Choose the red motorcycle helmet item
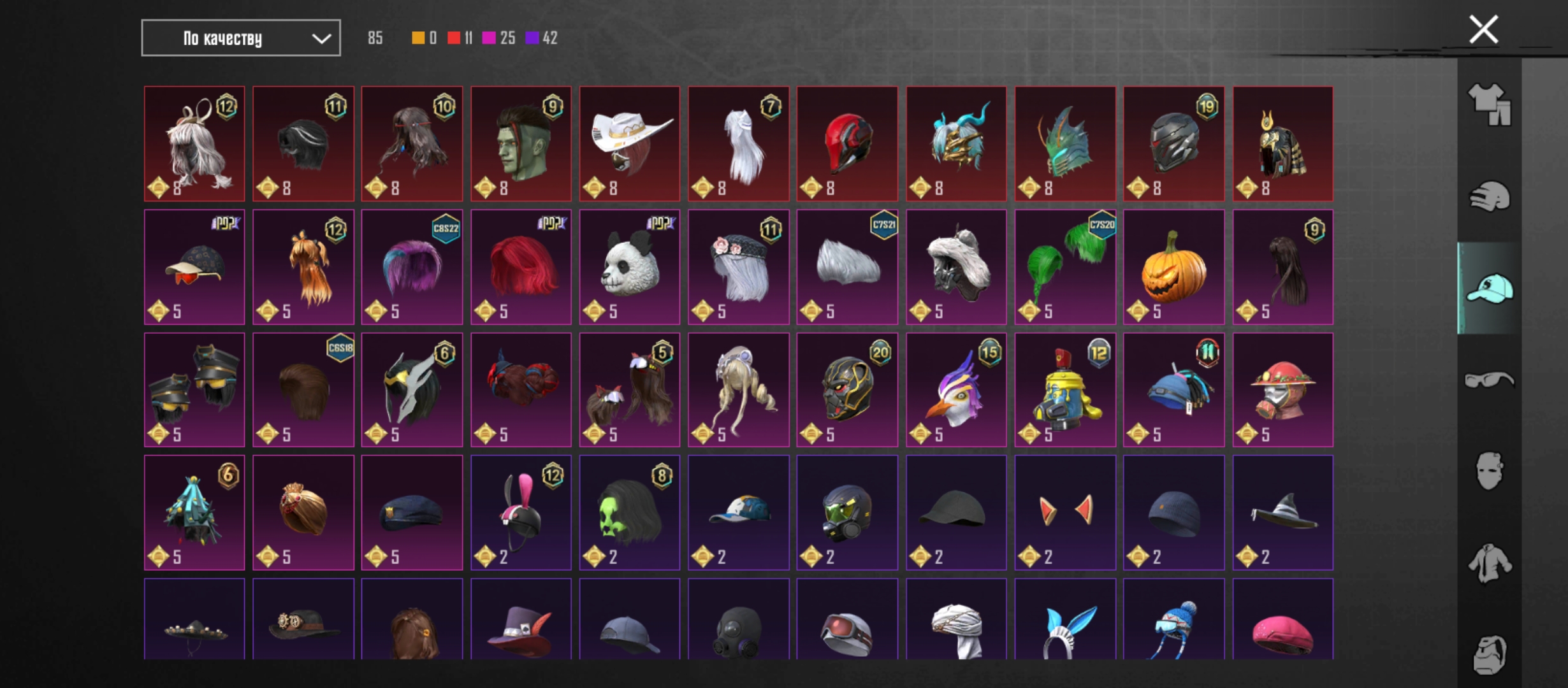1568x688 pixels. [847, 144]
